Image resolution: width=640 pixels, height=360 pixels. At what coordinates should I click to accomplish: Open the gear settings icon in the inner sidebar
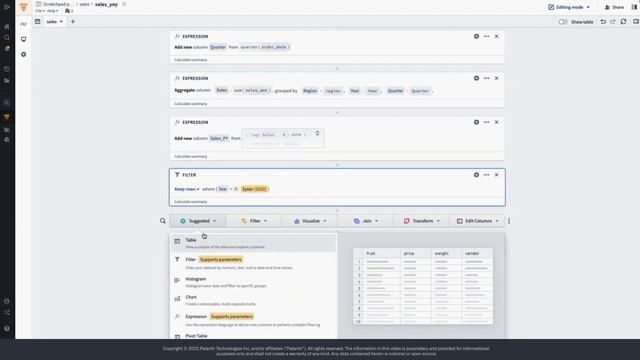point(24,54)
